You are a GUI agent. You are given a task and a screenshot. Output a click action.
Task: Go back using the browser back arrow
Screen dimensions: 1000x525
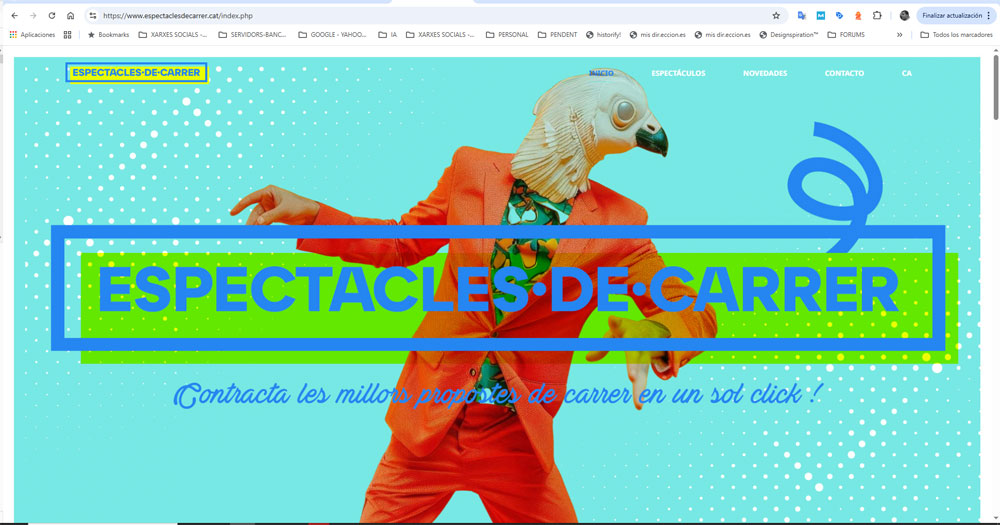click(14, 16)
